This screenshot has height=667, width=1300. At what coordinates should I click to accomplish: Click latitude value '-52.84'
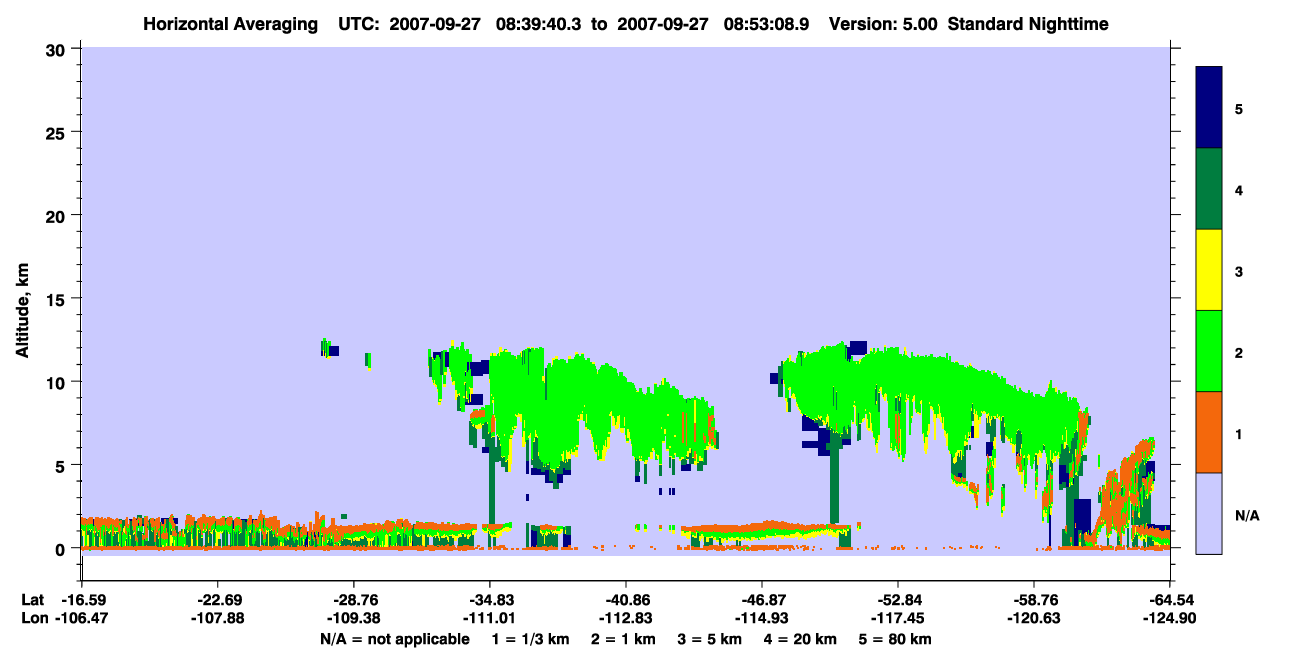[x=898, y=600]
